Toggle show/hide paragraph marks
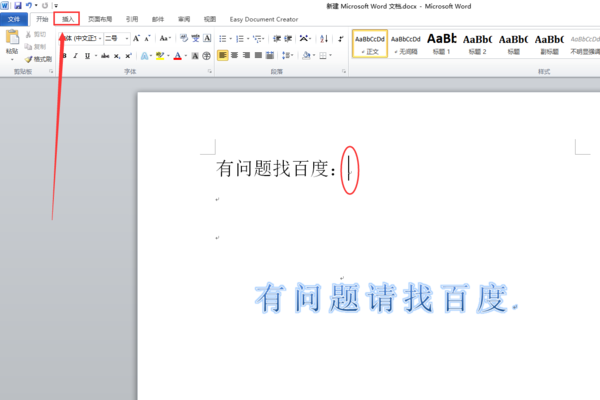 (341, 39)
